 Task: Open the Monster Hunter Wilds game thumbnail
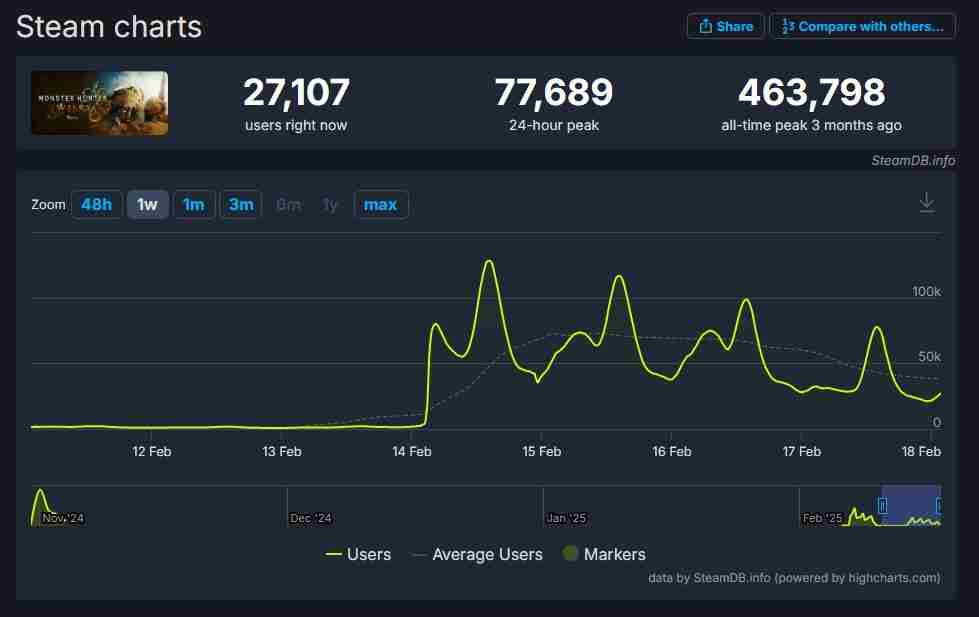click(x=100, y=103)
